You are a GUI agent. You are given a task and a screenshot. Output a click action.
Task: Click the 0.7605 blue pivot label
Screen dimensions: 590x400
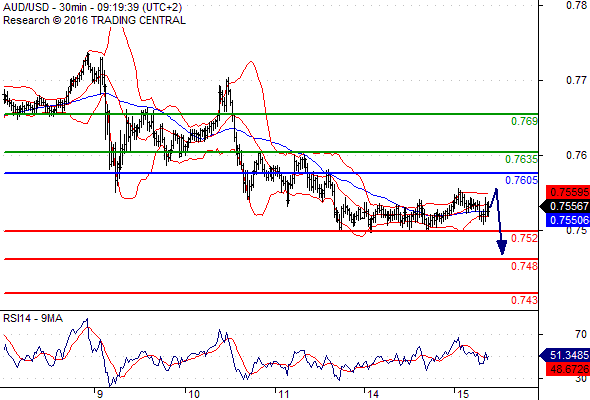coord(521,180)
